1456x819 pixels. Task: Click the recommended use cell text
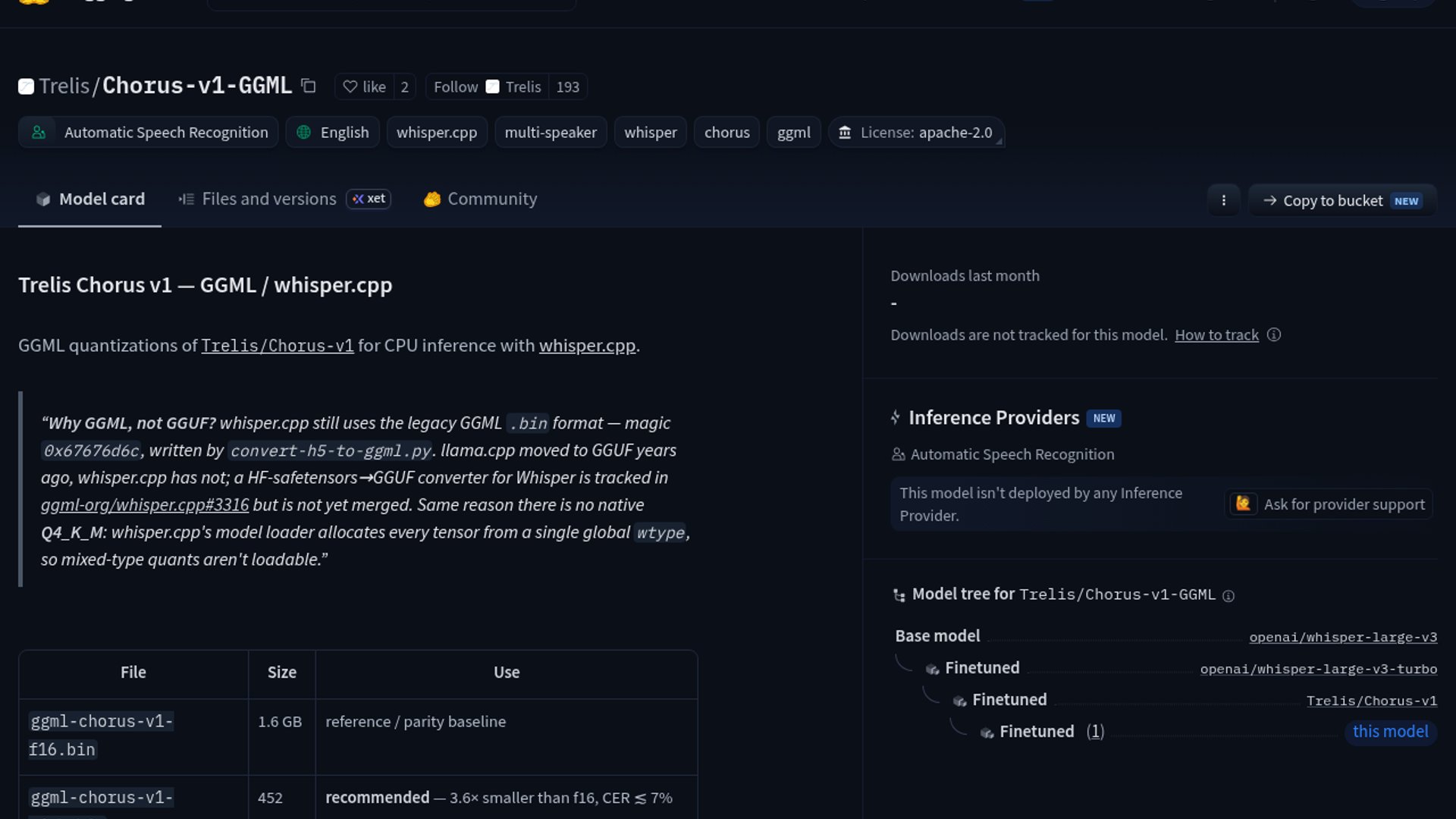point(499,798)
